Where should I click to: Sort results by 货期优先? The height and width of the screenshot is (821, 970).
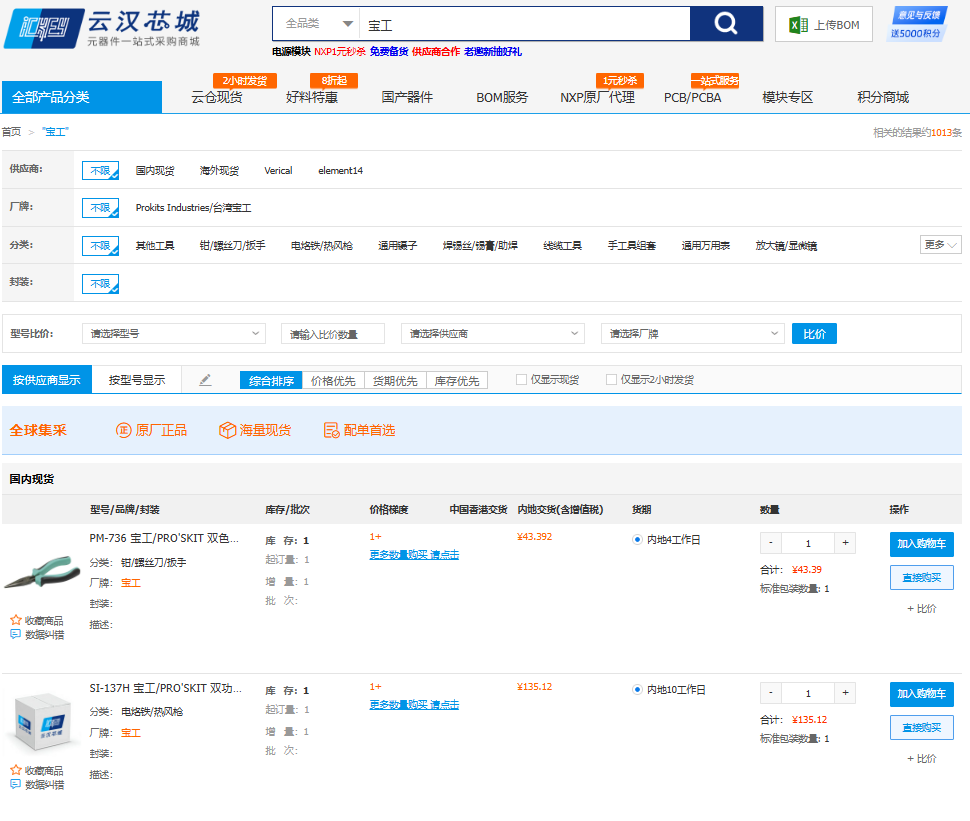click(395, 380)
